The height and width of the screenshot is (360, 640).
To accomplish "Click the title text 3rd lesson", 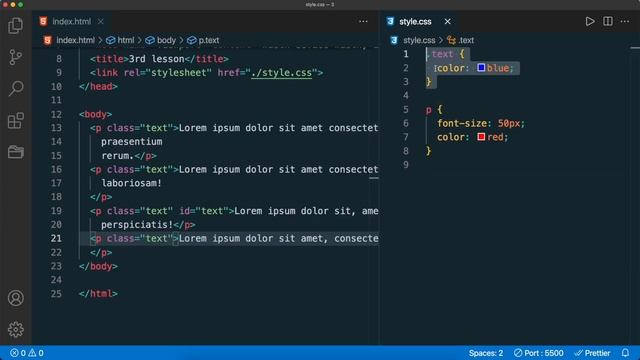I will click(157, 59).
